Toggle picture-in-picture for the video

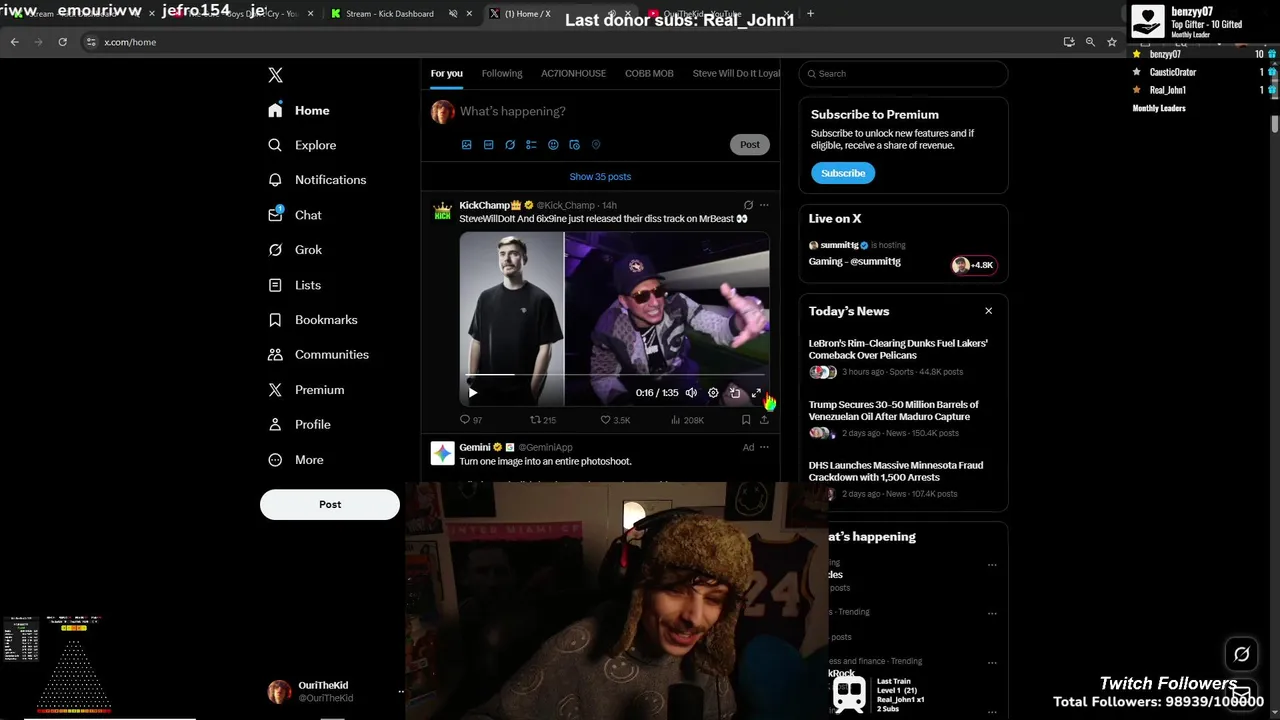[735, 393]
